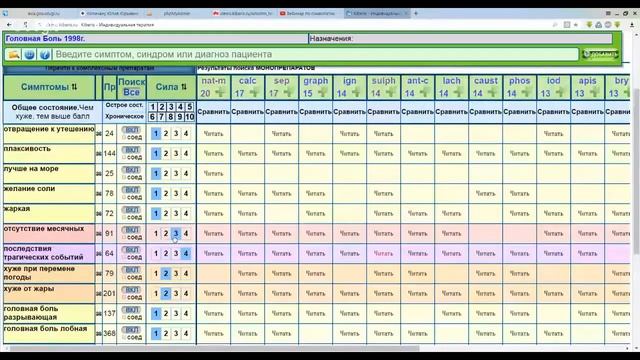Add remedy ant-c with its green plus
640x360 pixels.
(x=424, y=93)
